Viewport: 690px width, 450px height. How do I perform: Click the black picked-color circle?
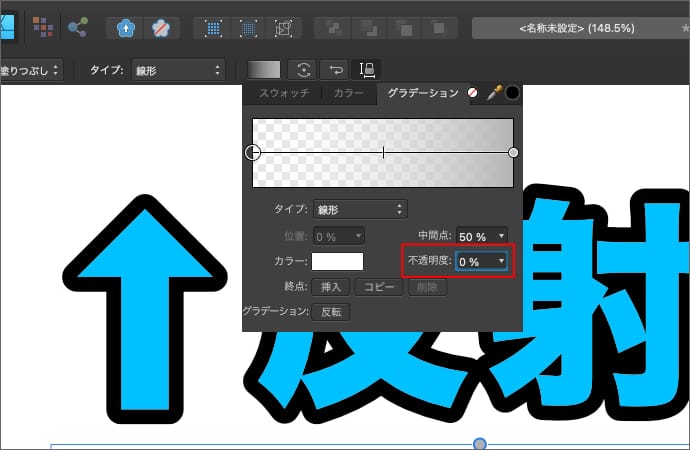click(512, 94)
